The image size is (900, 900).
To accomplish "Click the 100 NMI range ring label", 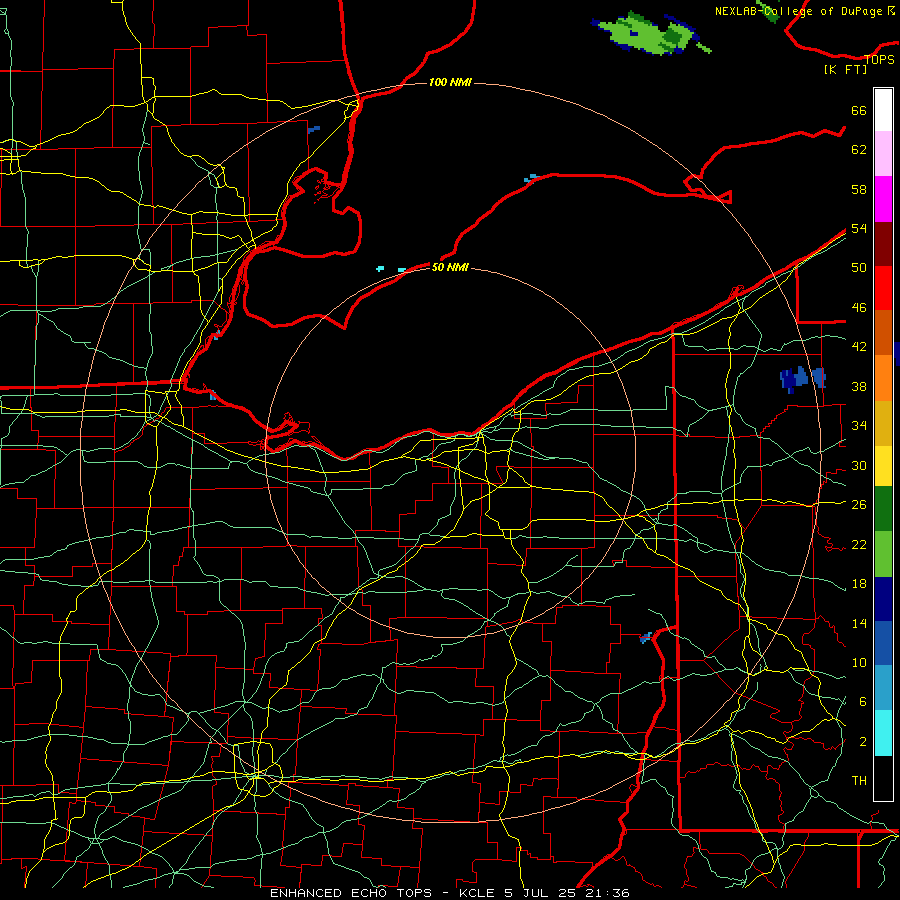I will [450, 83].
